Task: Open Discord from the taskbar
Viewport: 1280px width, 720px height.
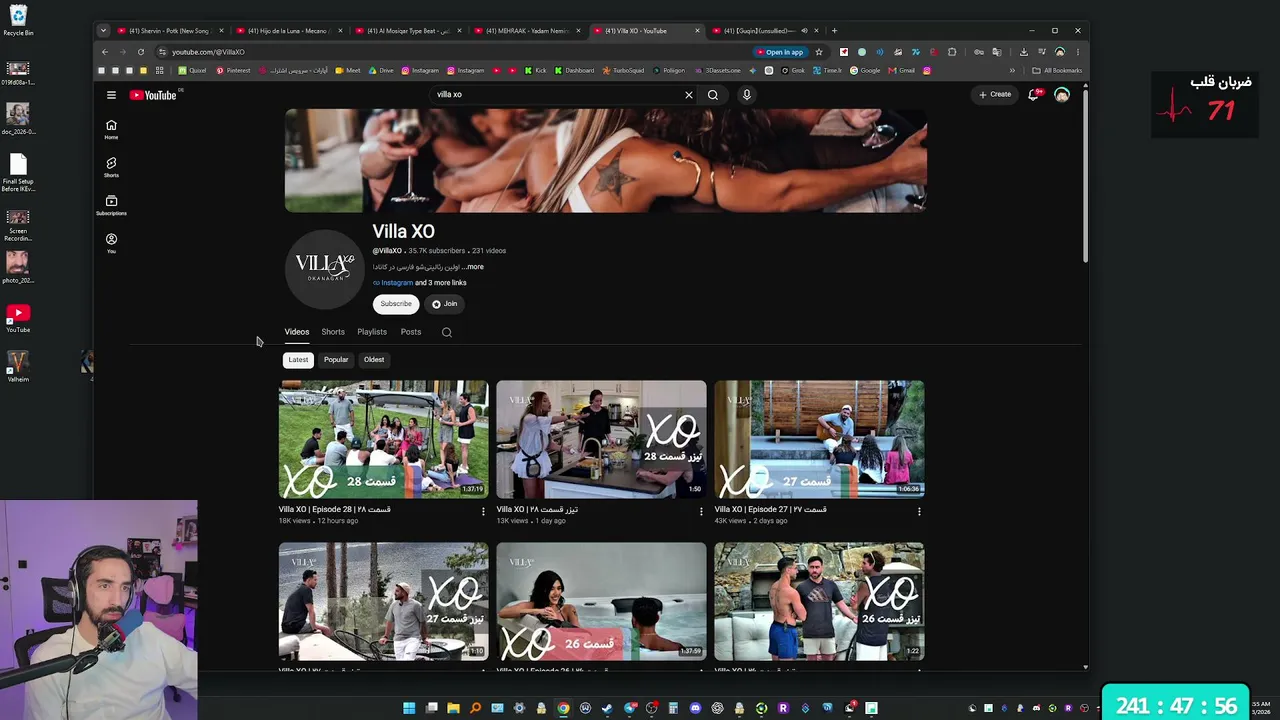Action: (x=695, y=708)
